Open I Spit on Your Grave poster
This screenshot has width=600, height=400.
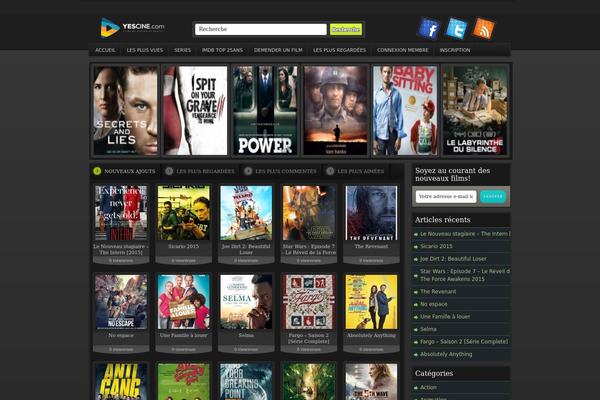click(196, 110)
